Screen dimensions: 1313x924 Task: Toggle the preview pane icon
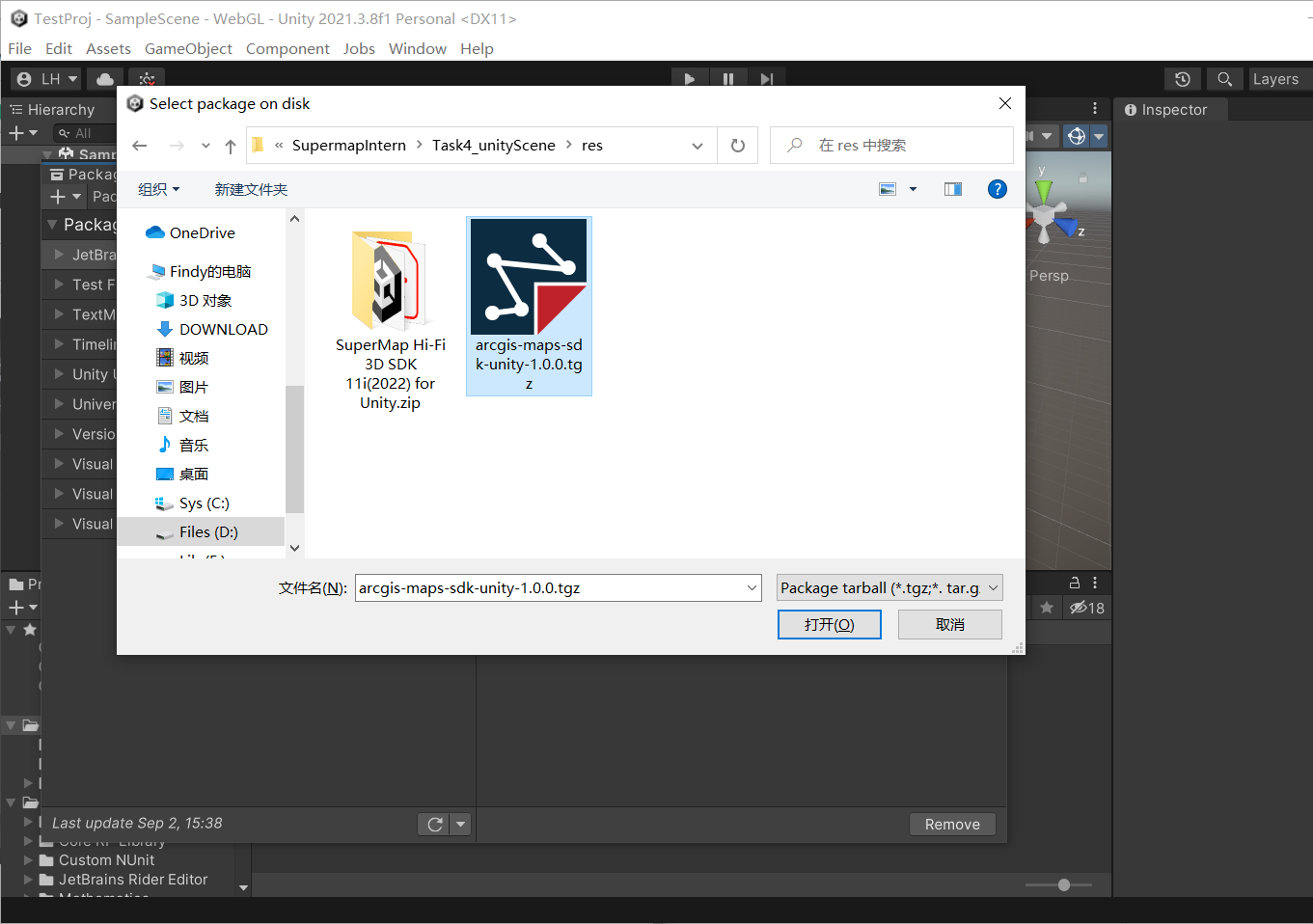click(953, 189)
